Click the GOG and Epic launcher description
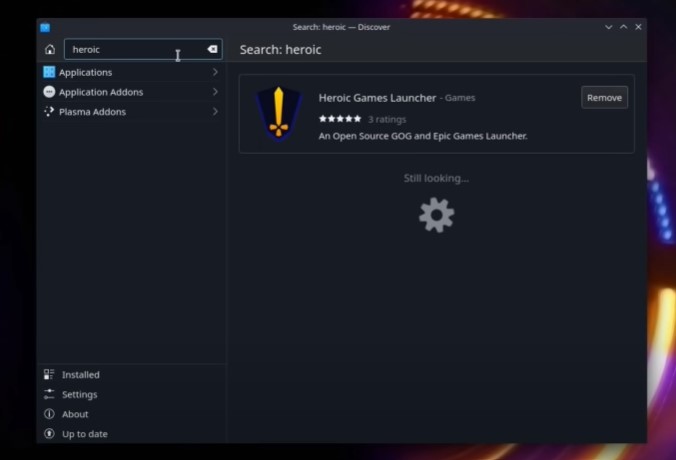The width and height of the screenshot is (676, 460). pyautogui.click(x=422, y=136)
